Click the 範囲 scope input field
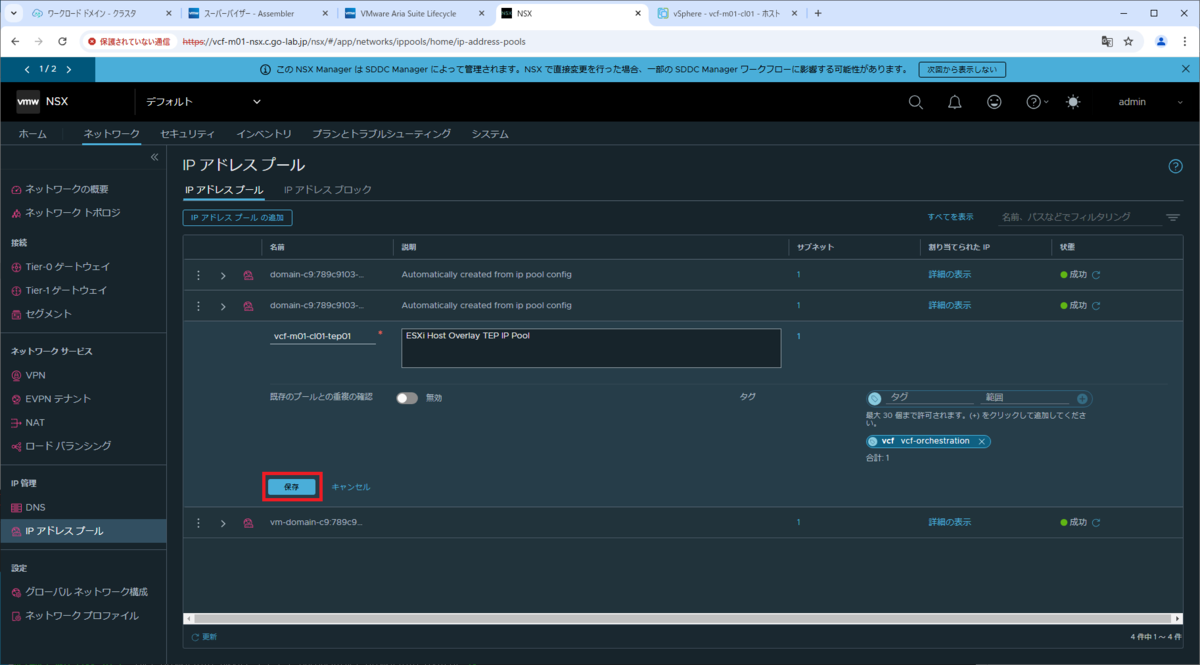 [x=1025, y=398]
